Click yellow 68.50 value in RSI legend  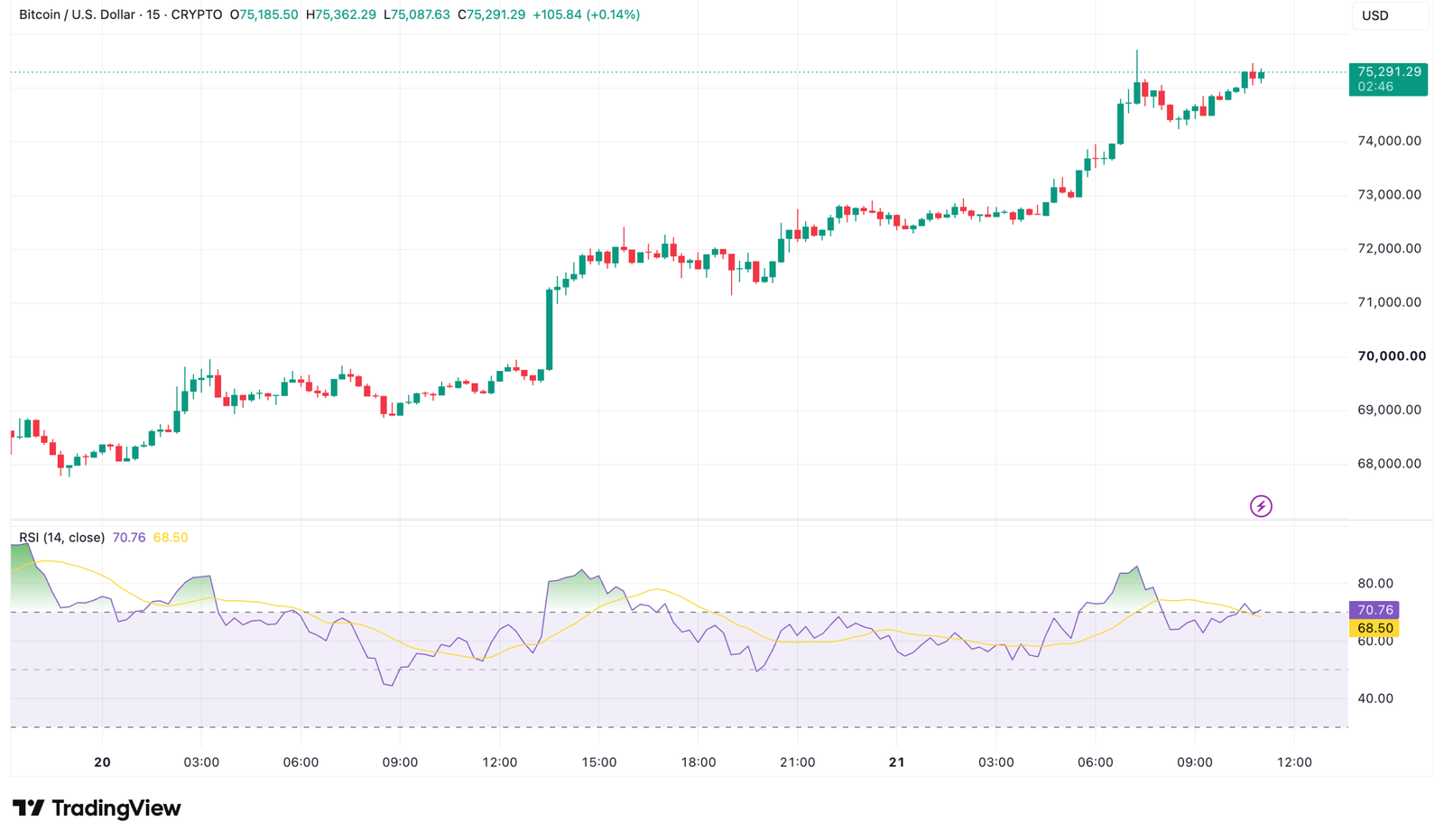point(171,538)
